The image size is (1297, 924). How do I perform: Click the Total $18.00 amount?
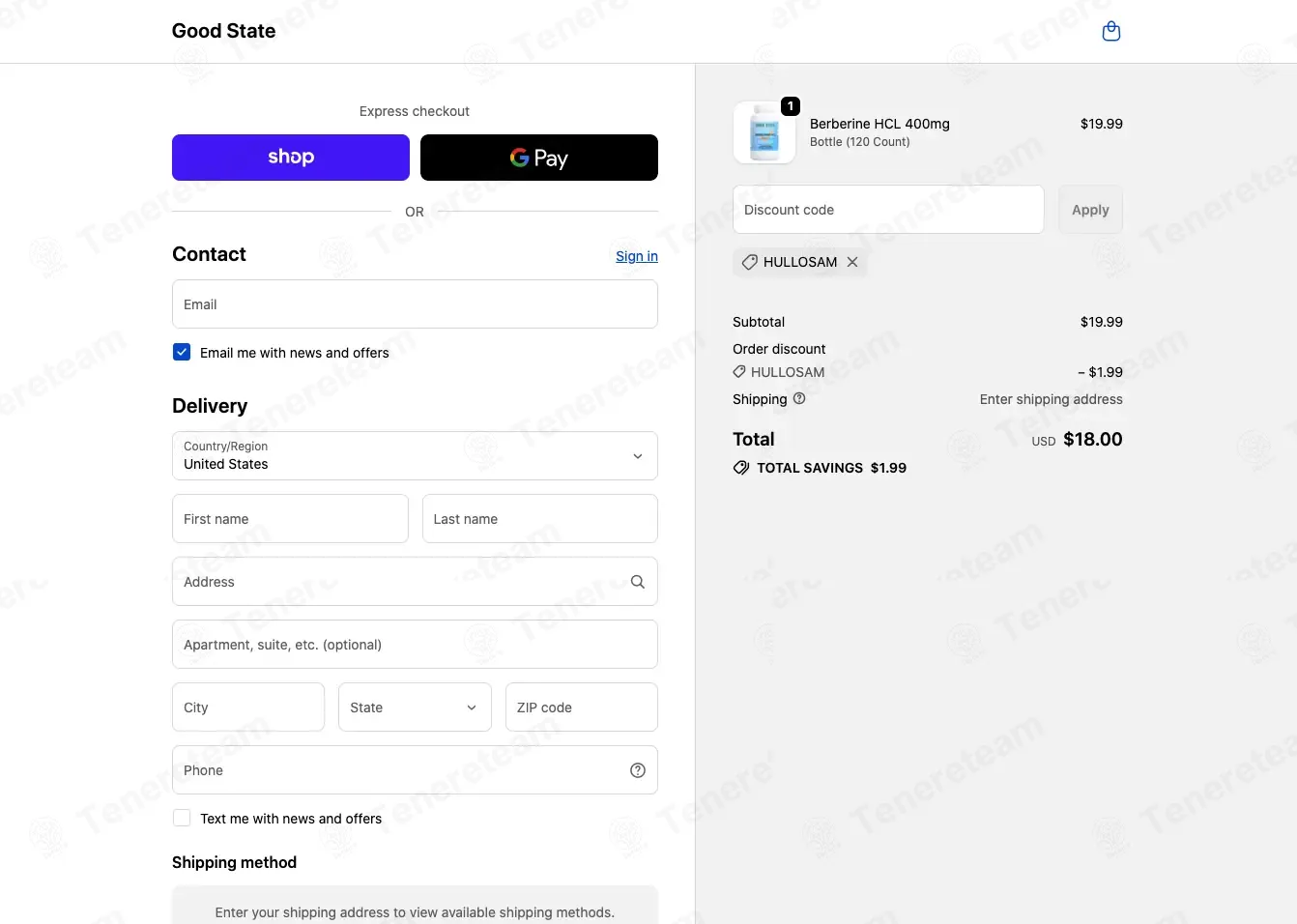coord(1093,440)
